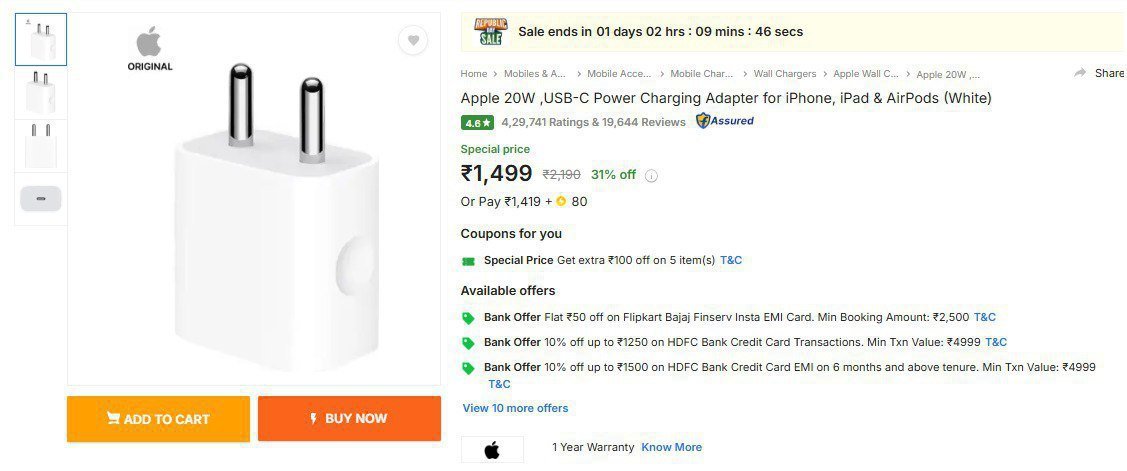Show the third adapter thumbnail image
The image size is (1127, 471).
41,146
